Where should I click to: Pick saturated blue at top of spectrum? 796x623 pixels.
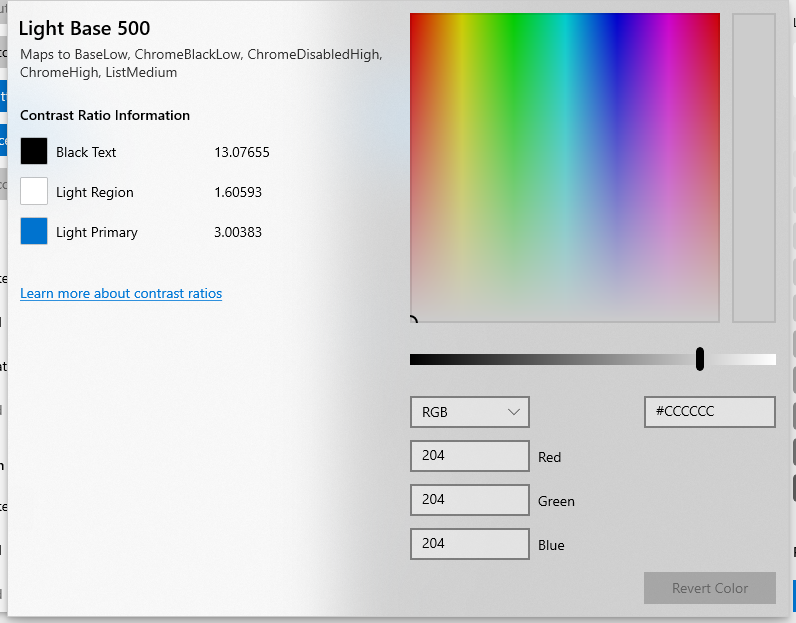(617, 20)
